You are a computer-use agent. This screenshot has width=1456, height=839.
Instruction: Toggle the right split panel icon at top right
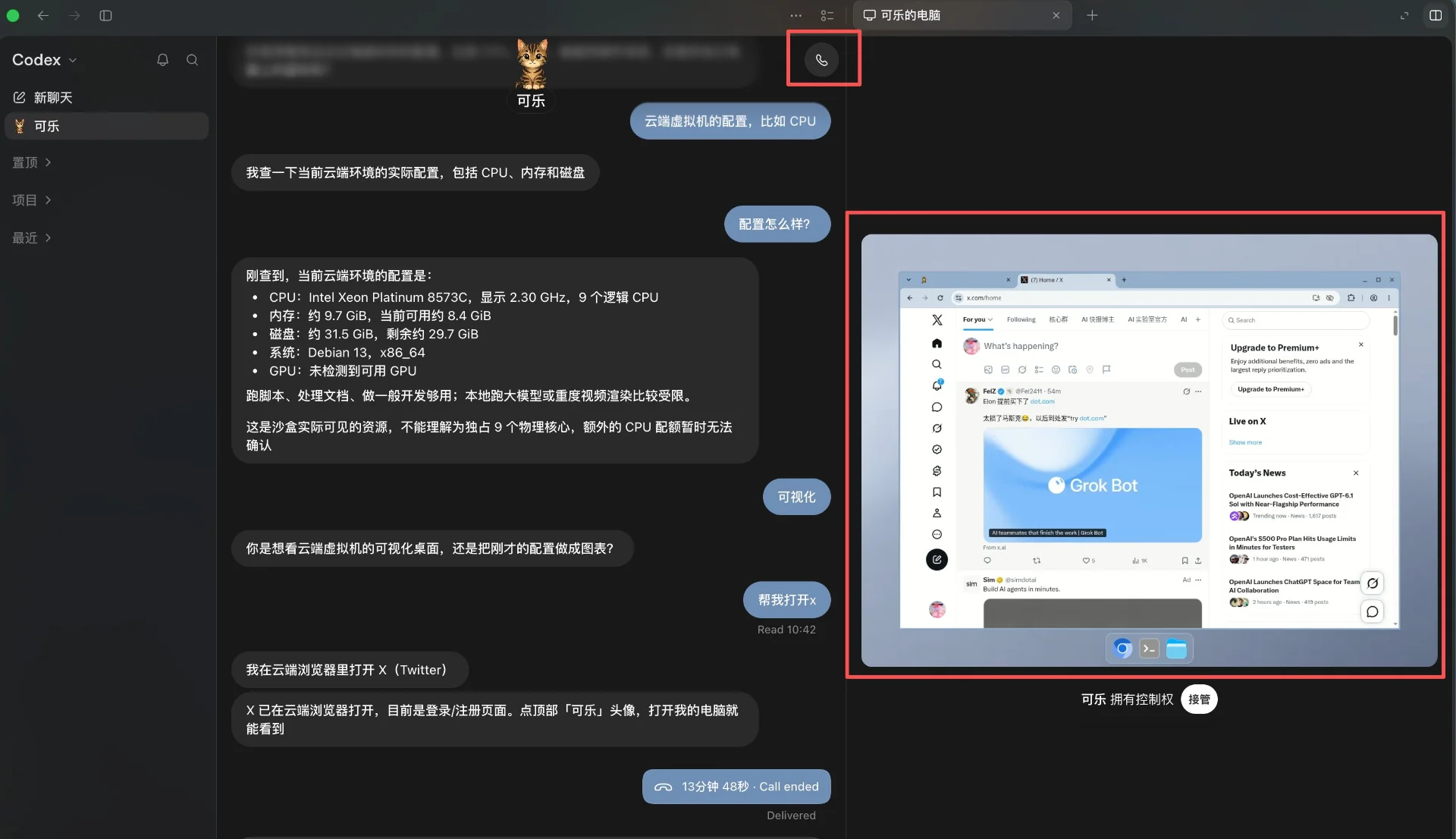[x=1436, y=15]
